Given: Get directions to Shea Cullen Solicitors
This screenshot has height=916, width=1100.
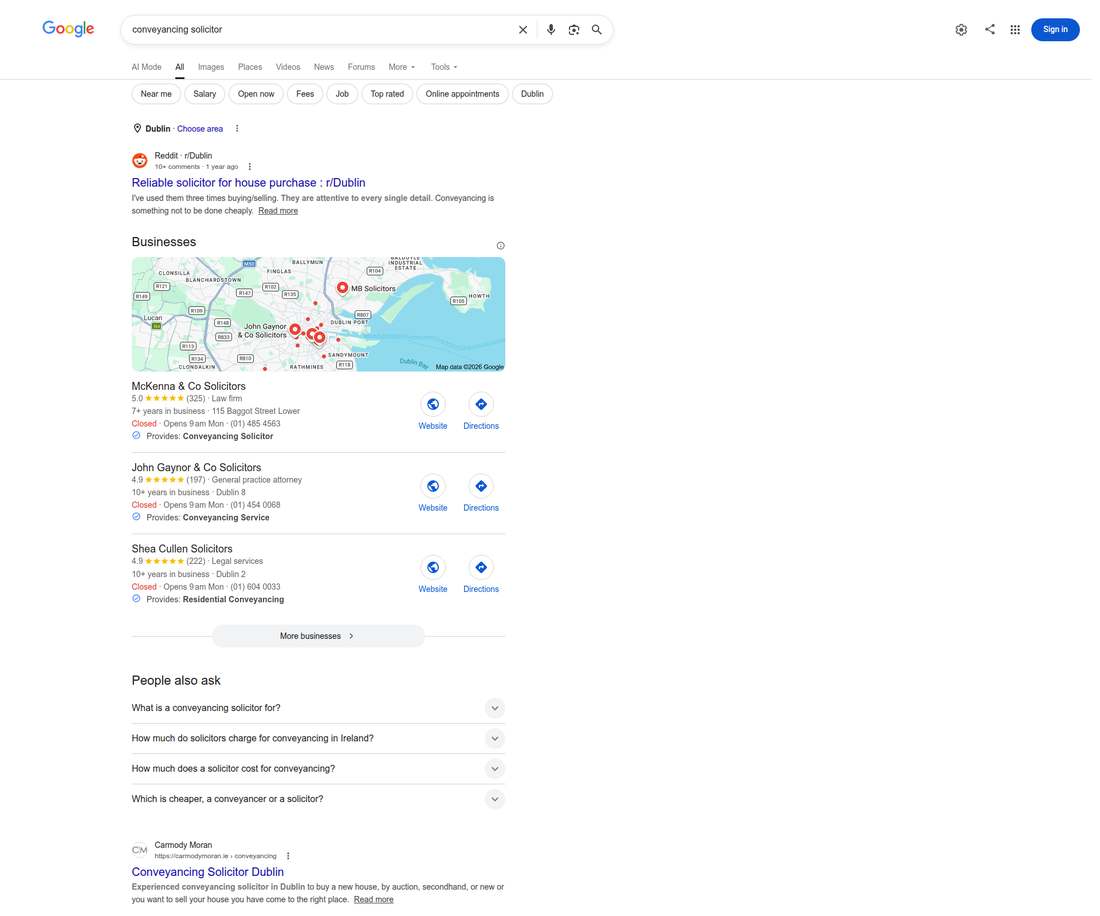Looking at the screenshot, I should click(481, 567).
